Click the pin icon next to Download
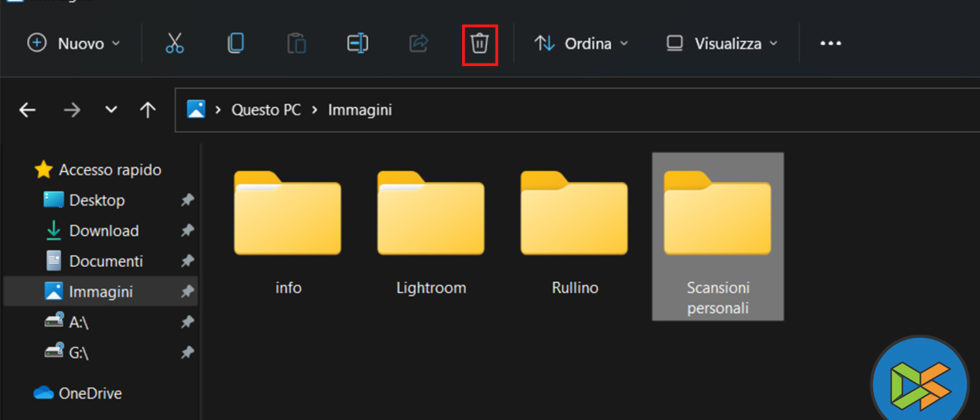Viewport: 980px width, 420px height. (187, 231)
